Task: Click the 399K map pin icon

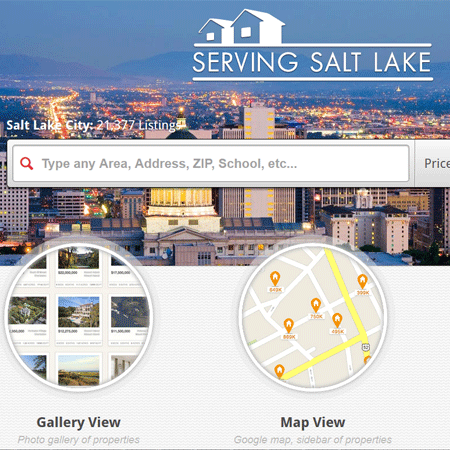Action: tap(362, 281)
